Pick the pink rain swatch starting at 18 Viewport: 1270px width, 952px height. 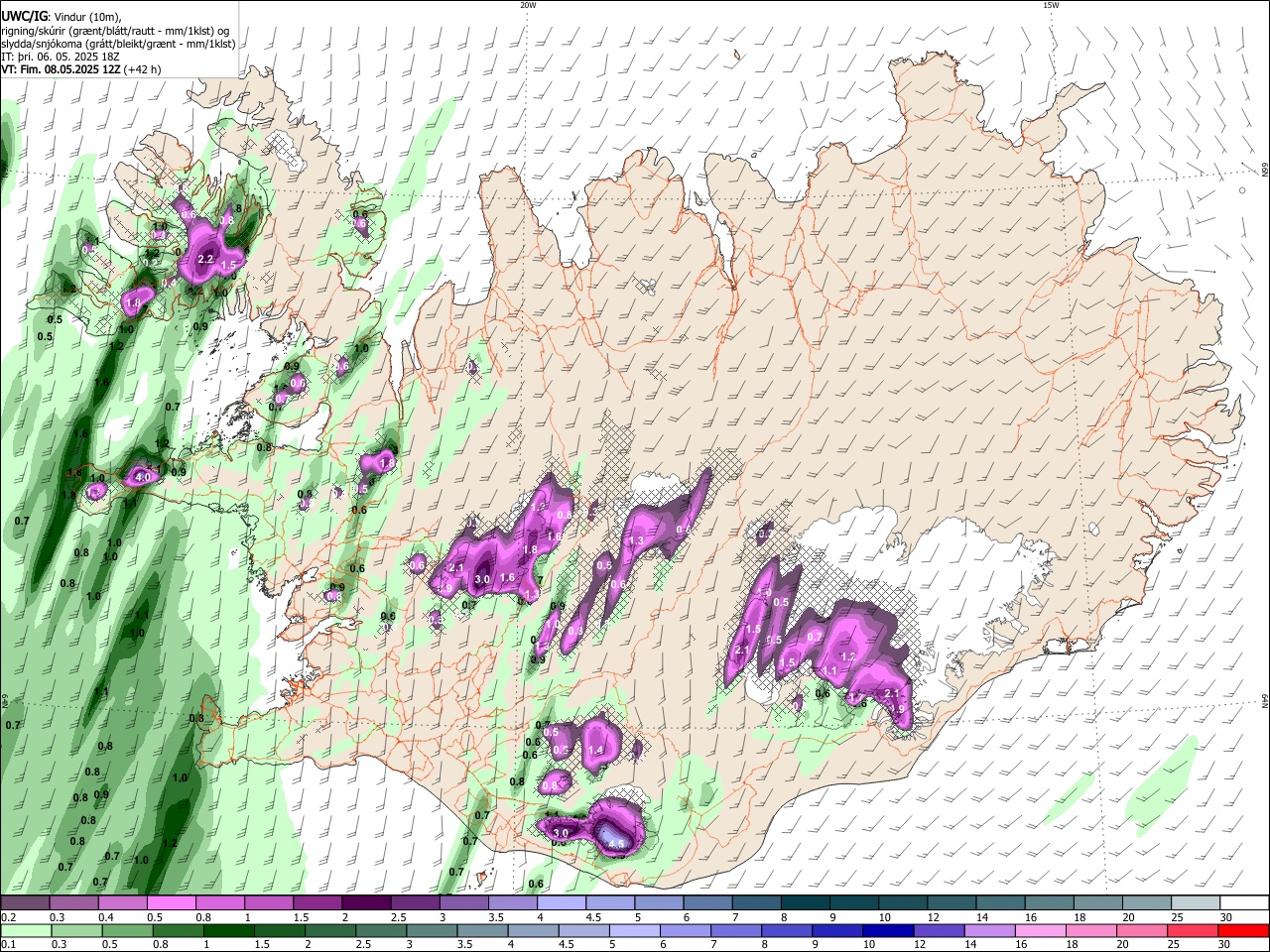1089,931
